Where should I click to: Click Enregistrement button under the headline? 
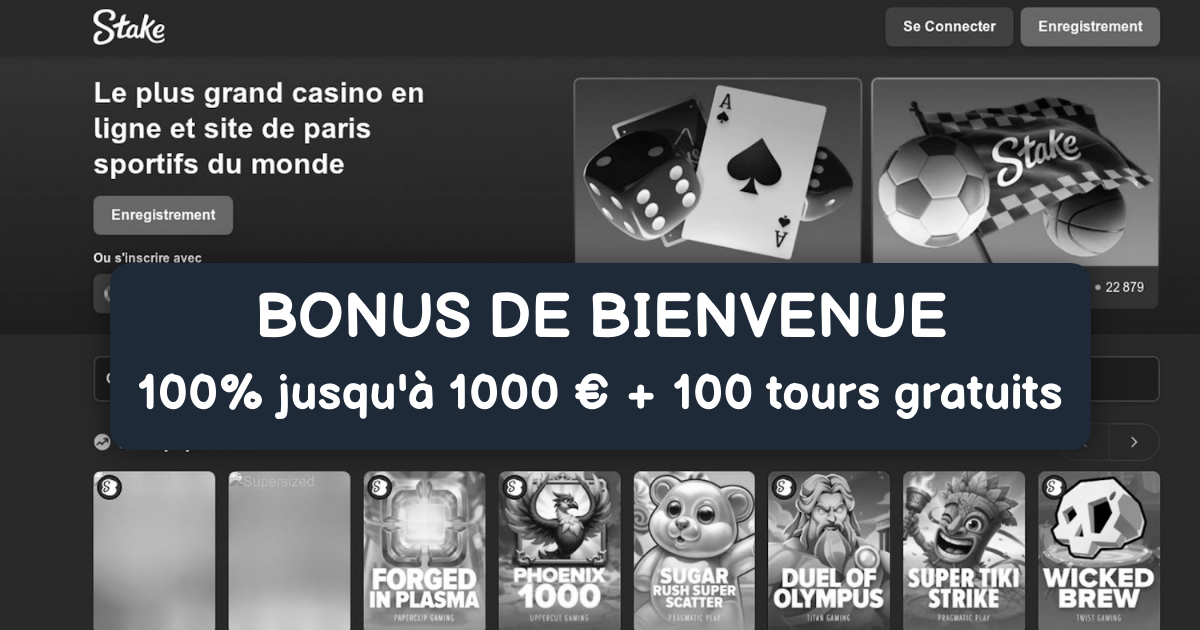[x=163, y=215]
